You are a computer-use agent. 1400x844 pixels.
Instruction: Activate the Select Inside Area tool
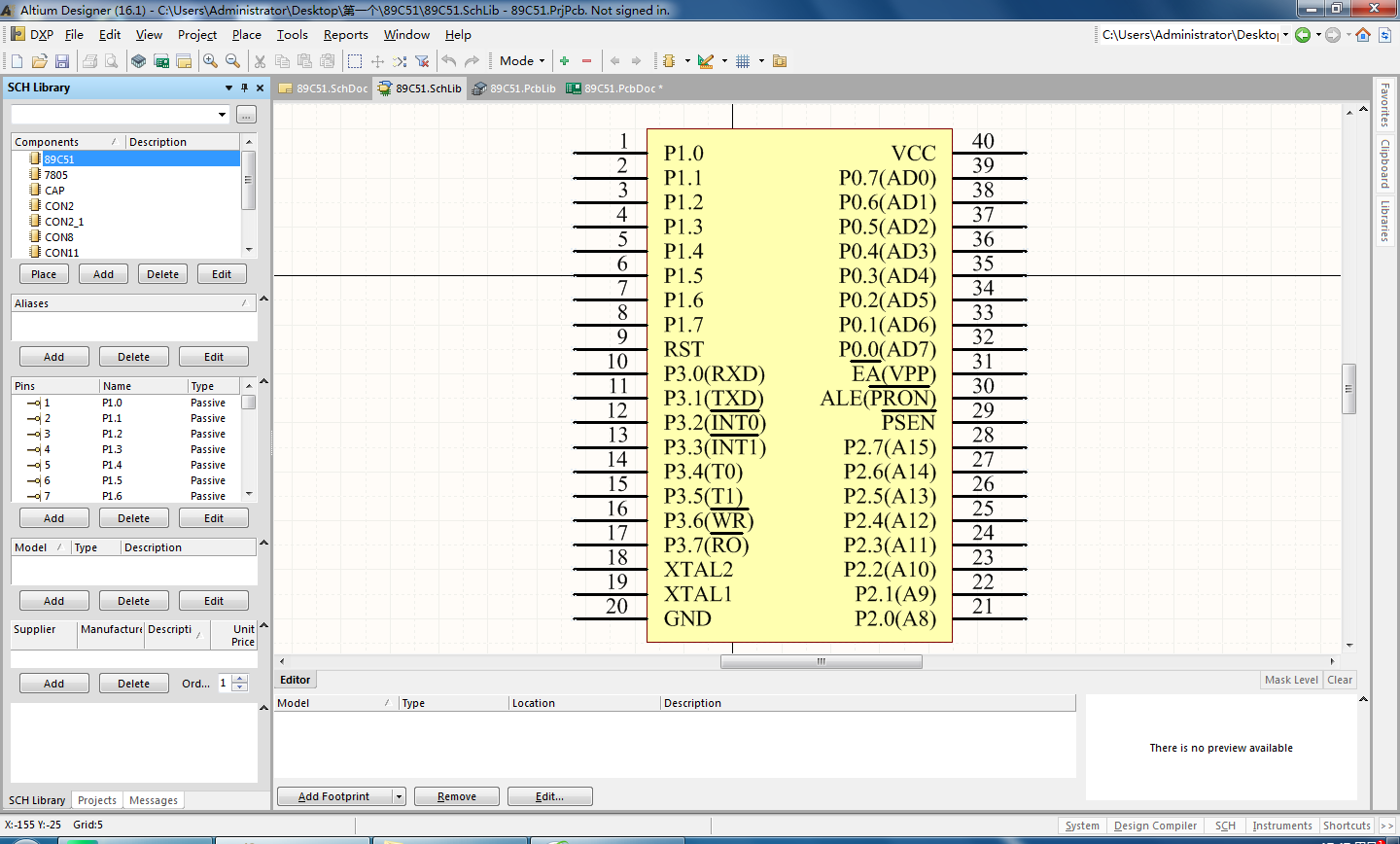(355, 61)
